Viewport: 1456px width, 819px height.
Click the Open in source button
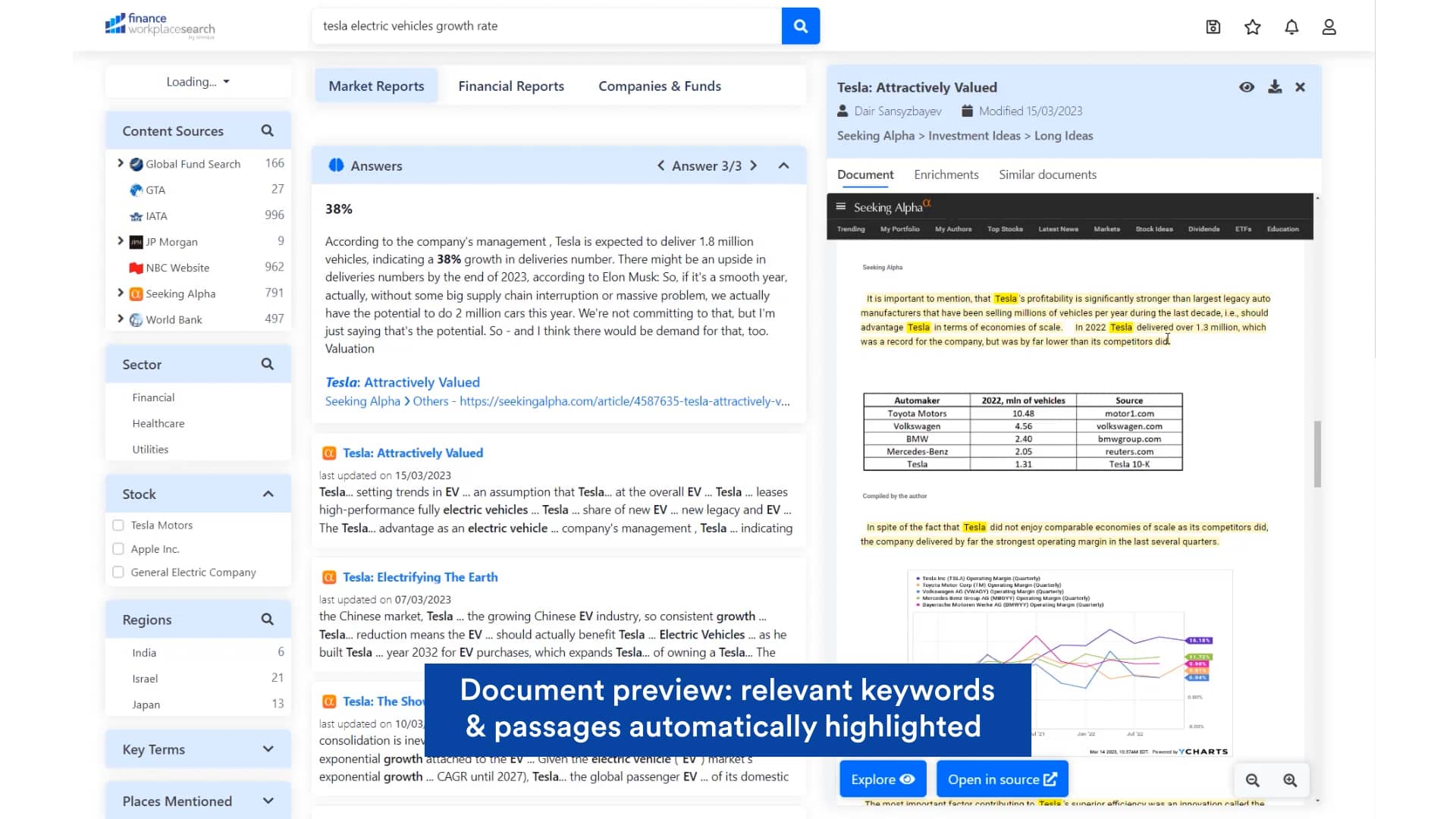point(1002,779)
